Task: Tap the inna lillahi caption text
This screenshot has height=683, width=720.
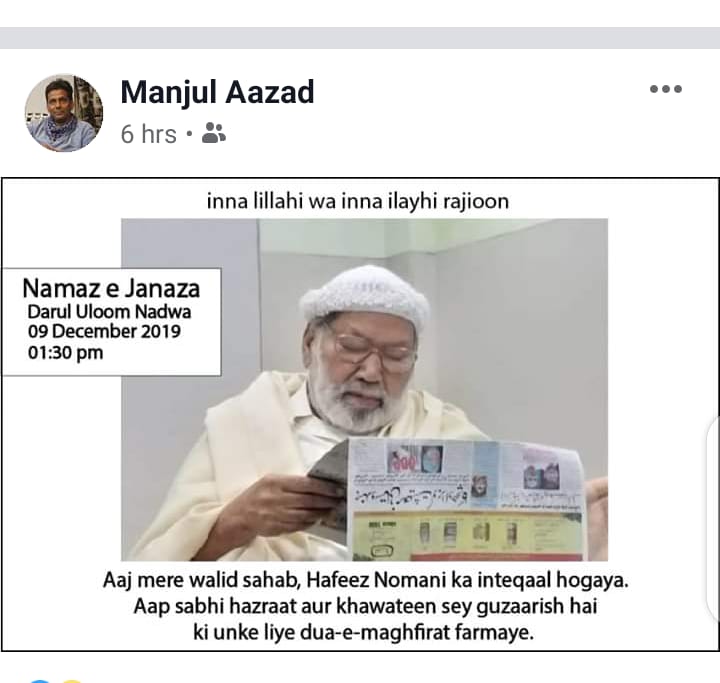Action: pos(358,202)
